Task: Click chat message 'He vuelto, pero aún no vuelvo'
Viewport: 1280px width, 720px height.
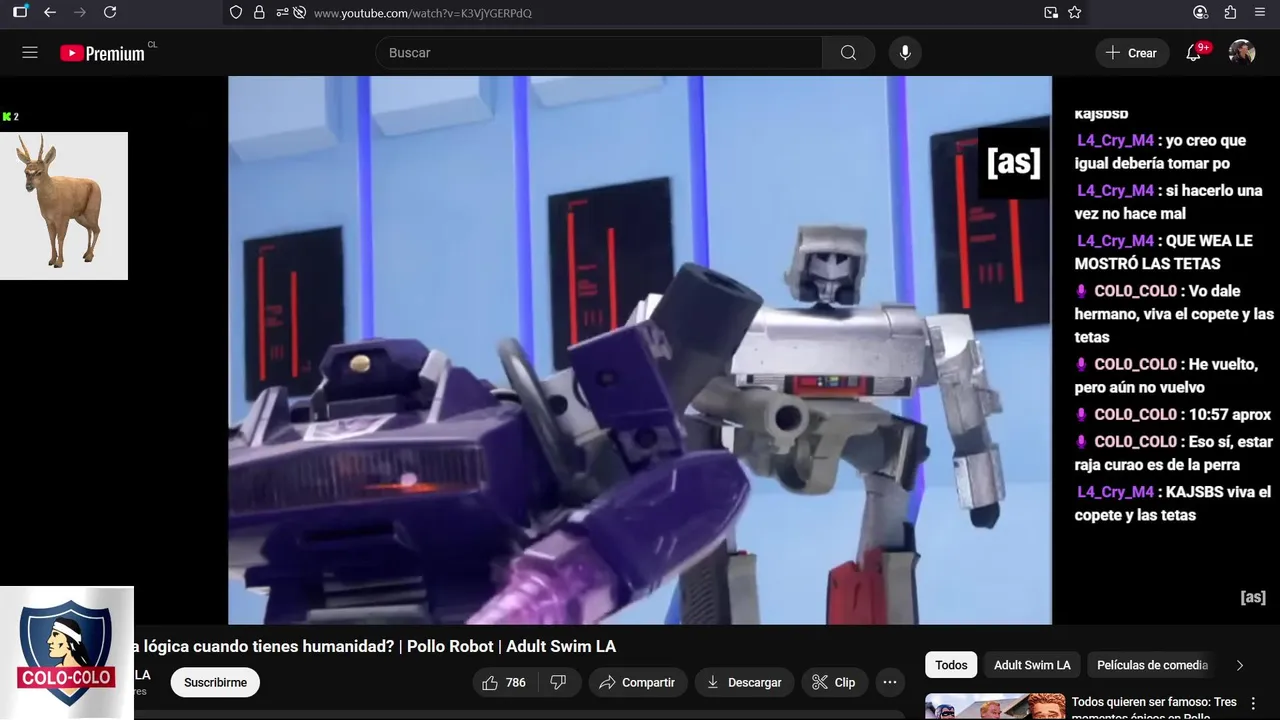Action: point(1167,375)
